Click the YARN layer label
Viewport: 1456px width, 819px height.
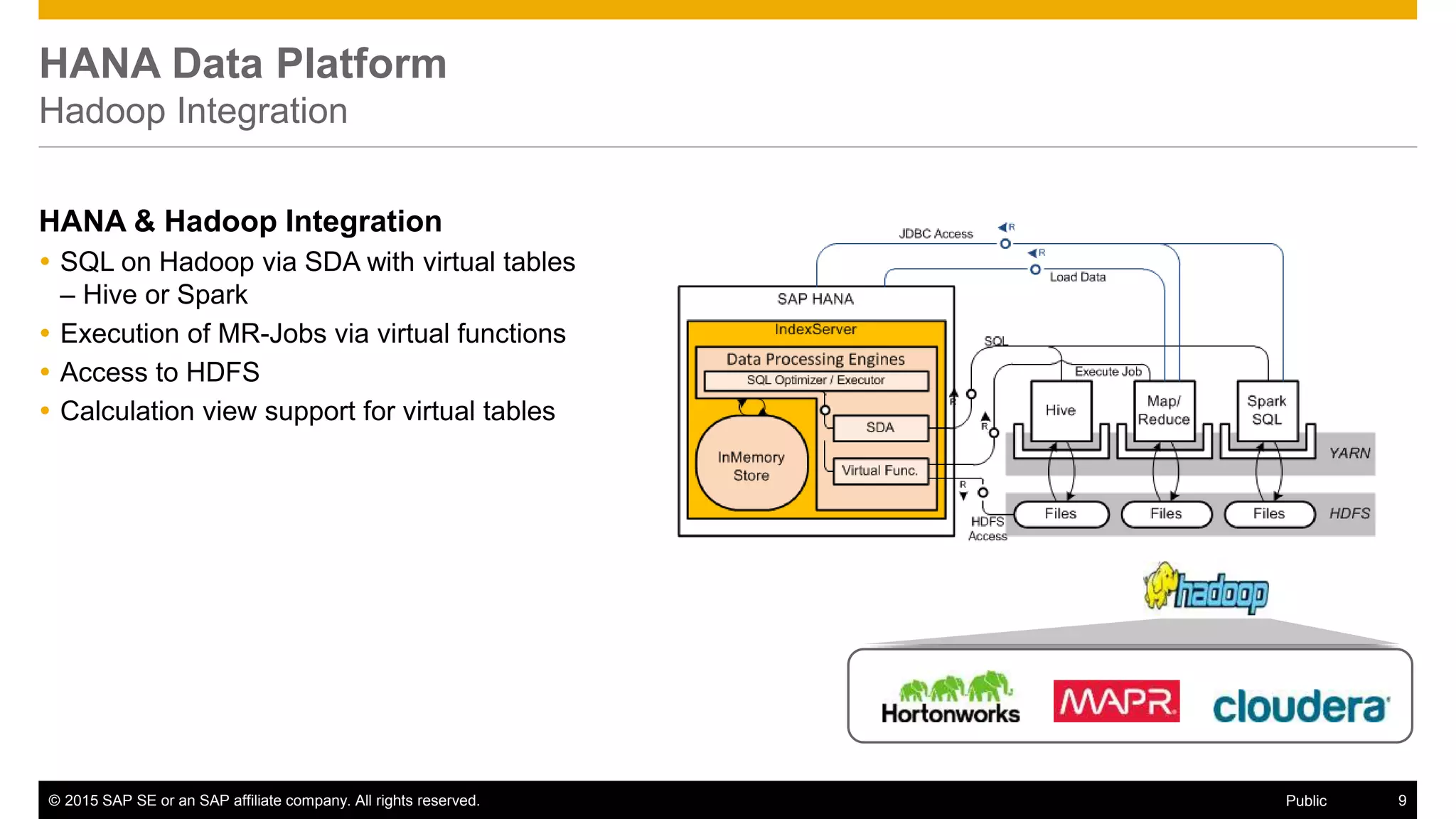point(1349,453)
